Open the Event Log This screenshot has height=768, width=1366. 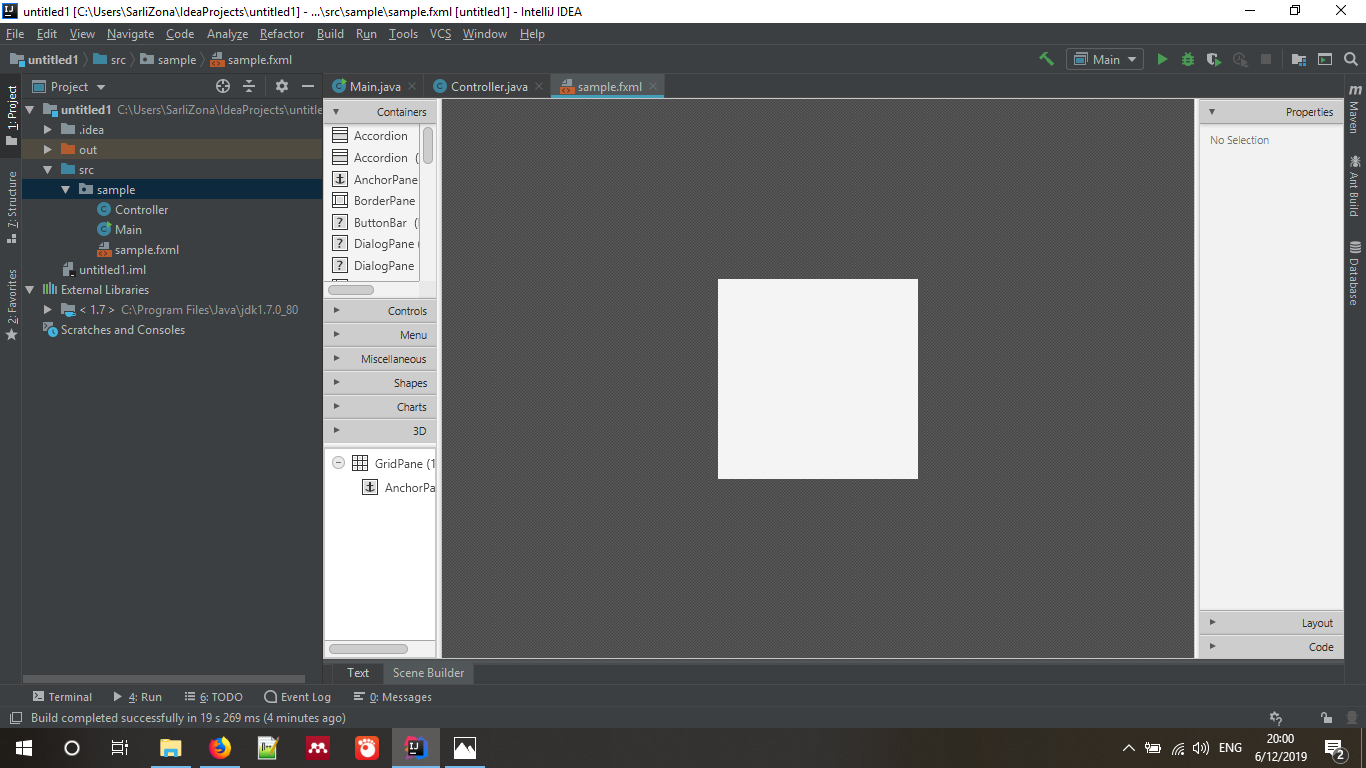[x=297, y=697]
